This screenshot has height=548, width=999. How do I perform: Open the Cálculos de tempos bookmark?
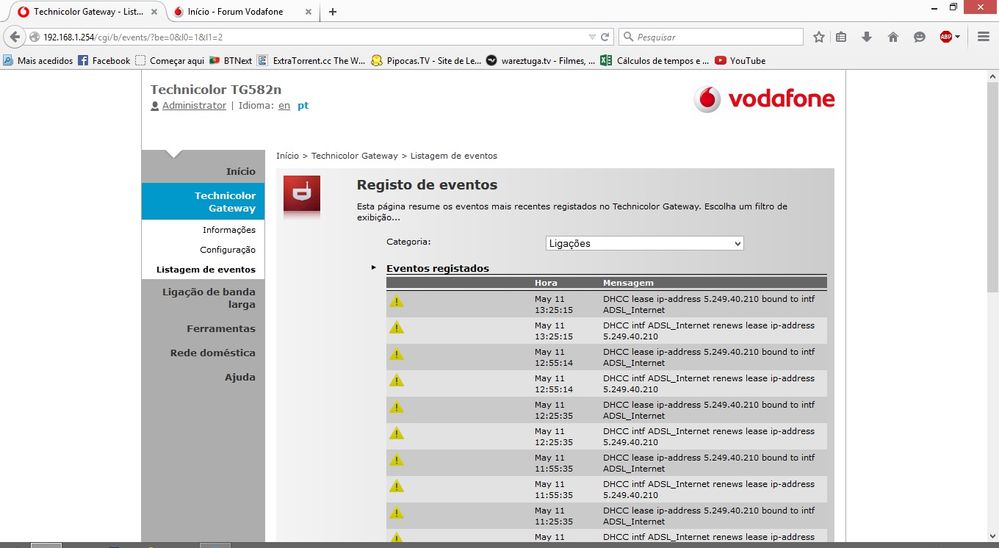[654, 61]
